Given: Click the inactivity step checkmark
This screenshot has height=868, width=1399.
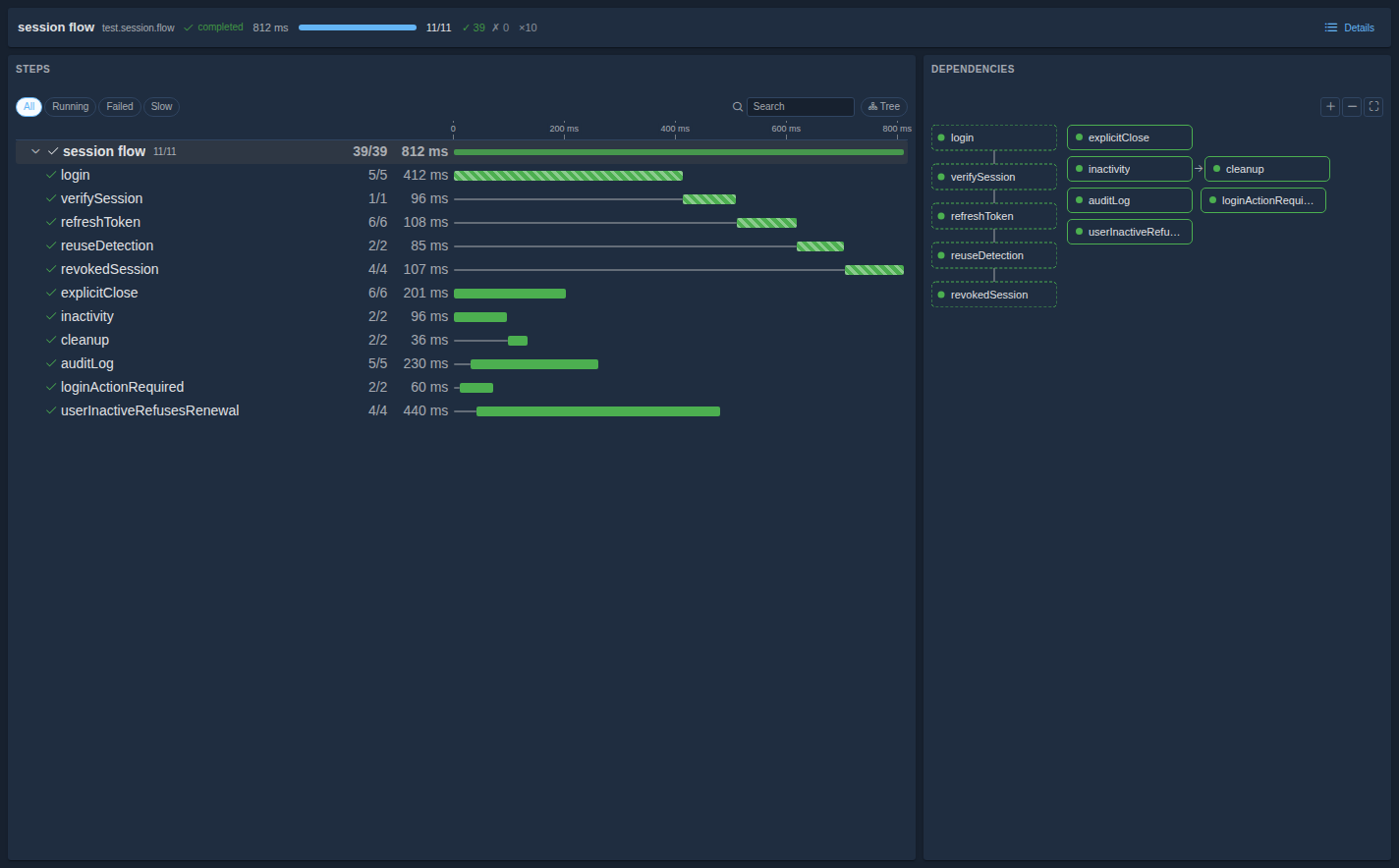Looking at the screenshot, I should coord(51,316).
